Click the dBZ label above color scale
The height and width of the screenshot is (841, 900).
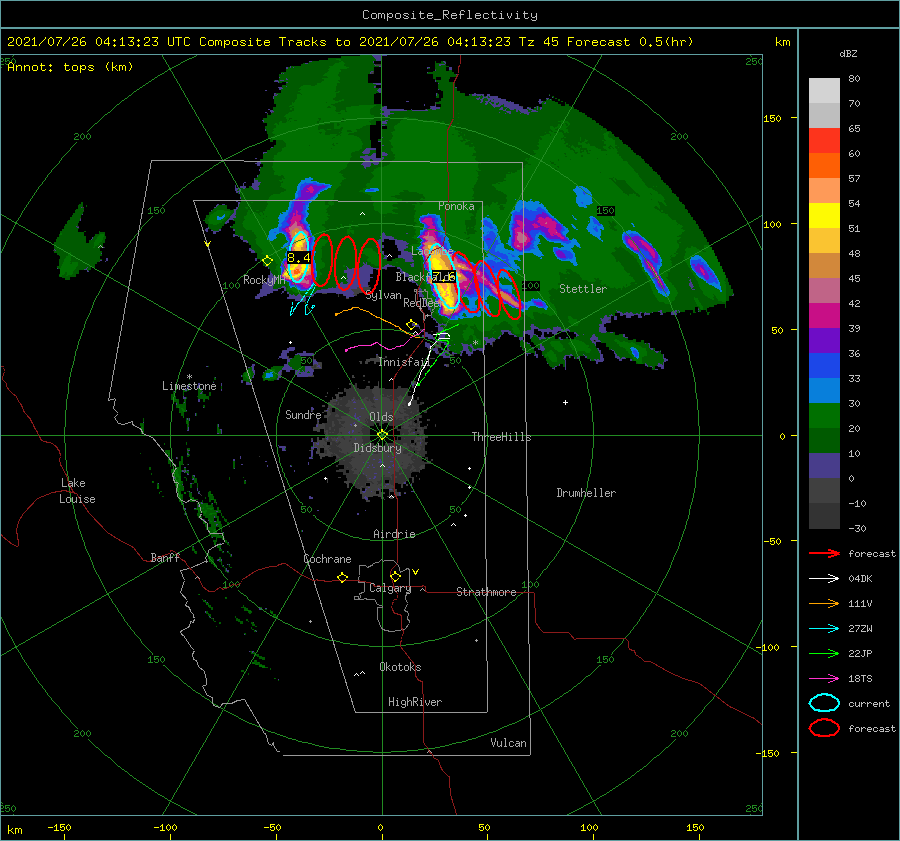[x=848, y=53]
